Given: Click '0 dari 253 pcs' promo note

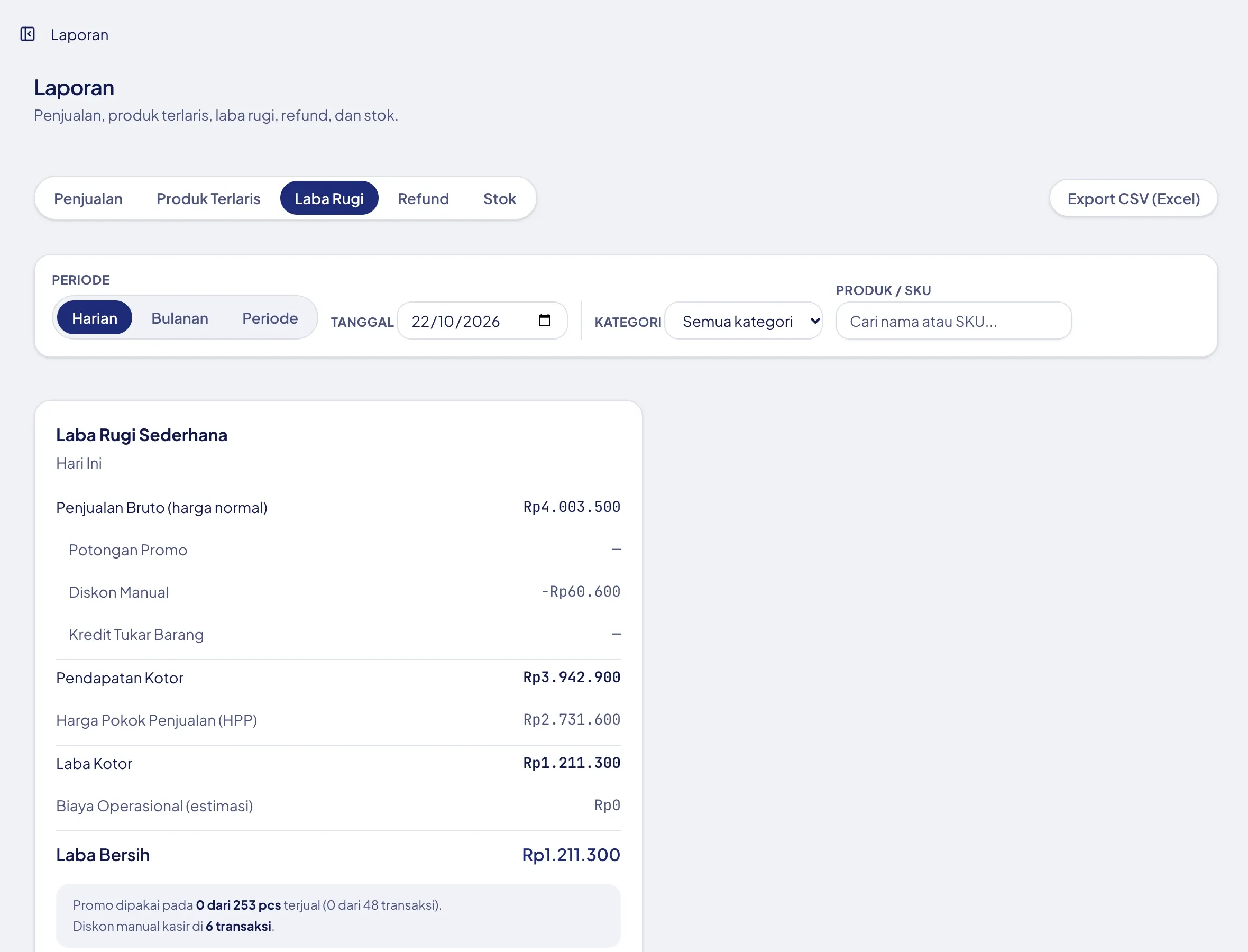Looking at the screenshot, I should pos(238,905).
